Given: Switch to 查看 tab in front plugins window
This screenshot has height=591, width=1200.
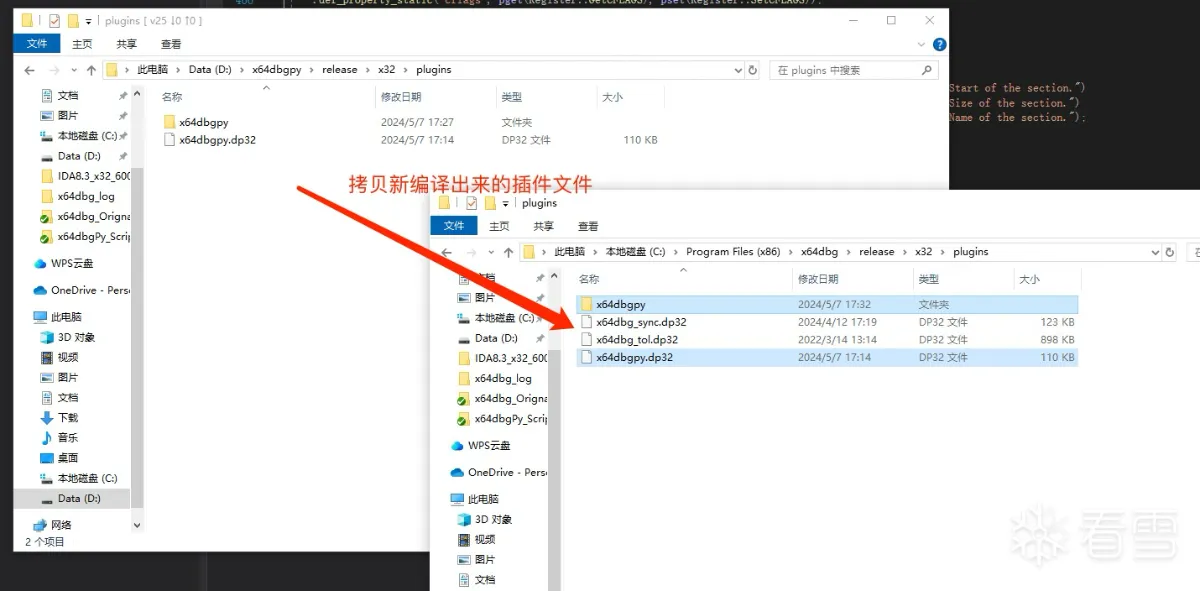Looking at the screenshot, I should [x=588, y=226].
